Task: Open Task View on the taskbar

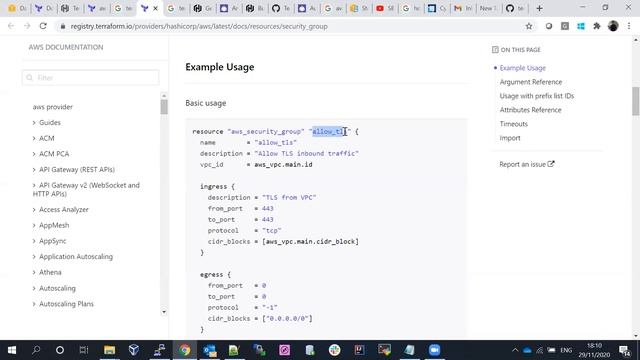Action: pos(84,350)
